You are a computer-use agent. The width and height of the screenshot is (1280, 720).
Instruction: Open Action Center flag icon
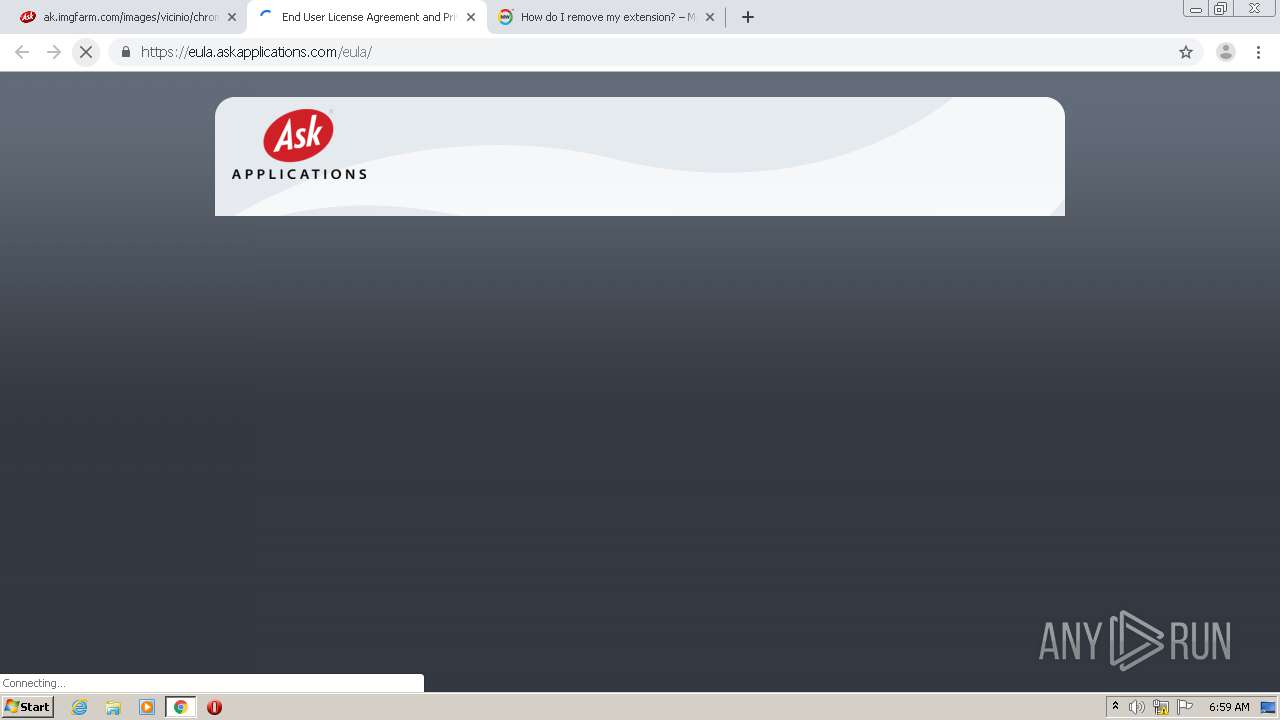click(1185, 707)
